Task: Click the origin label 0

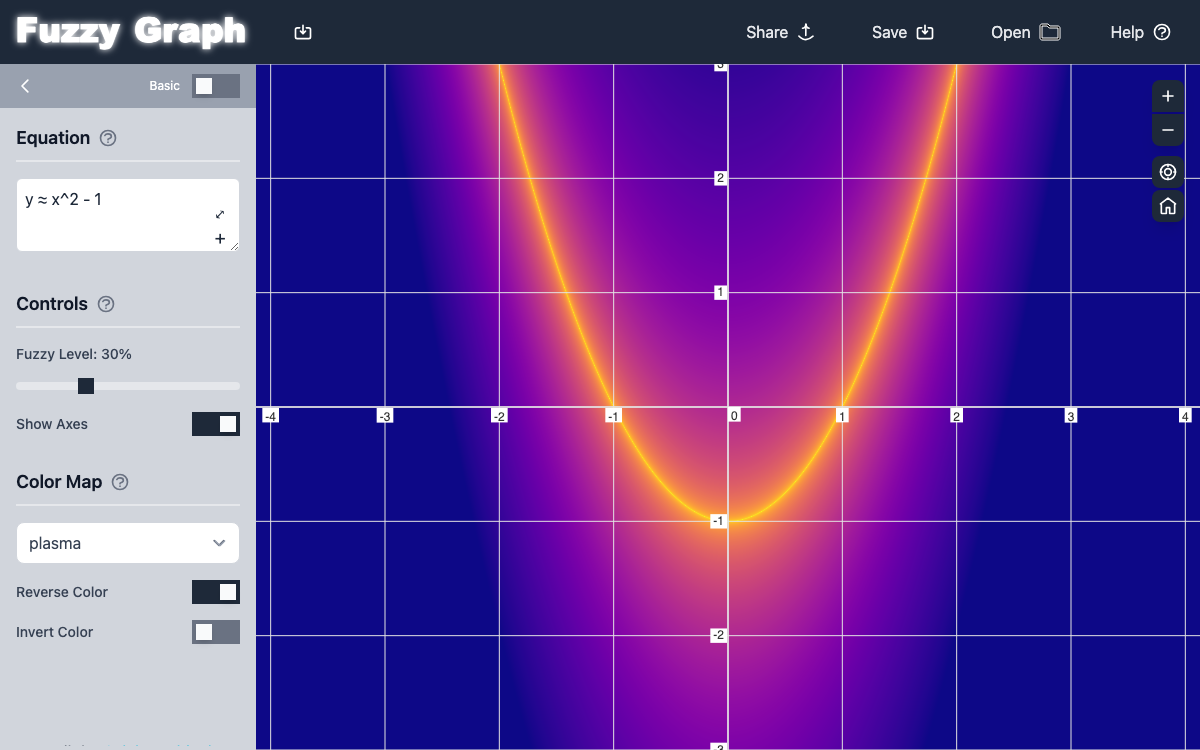Action: point(734,415)
